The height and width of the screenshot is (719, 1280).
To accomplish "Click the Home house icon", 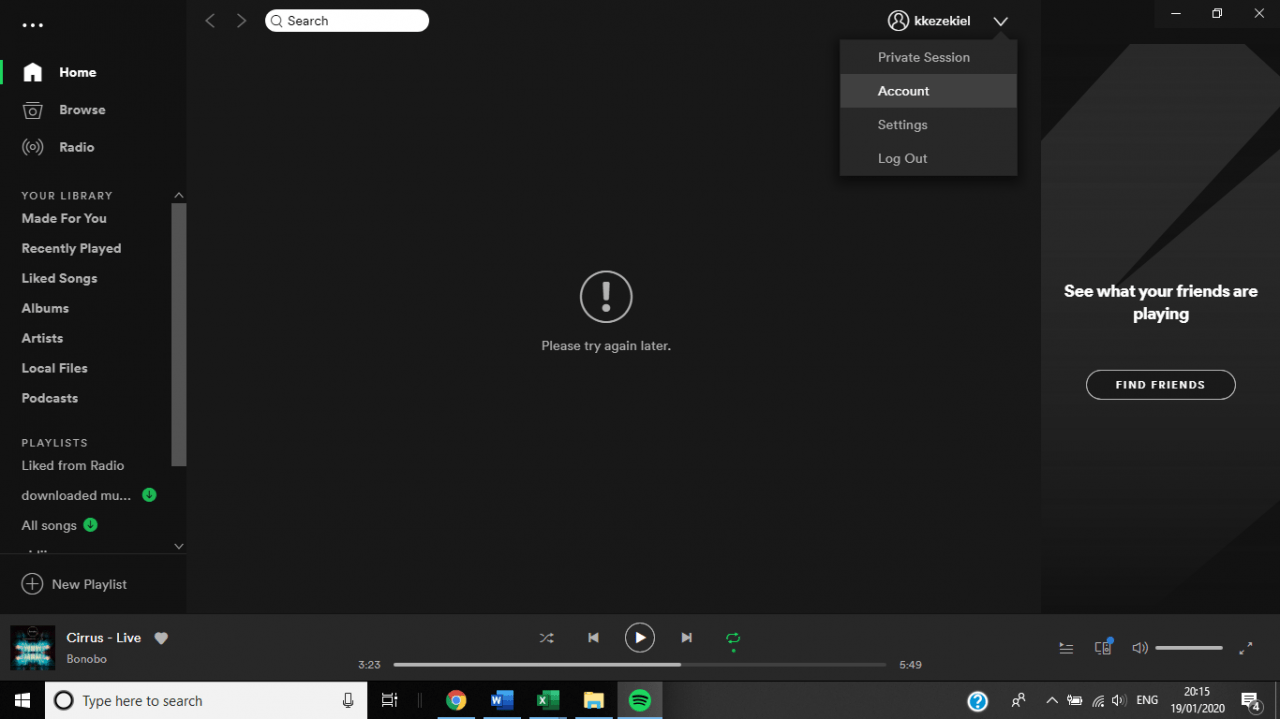I will 33,72.
